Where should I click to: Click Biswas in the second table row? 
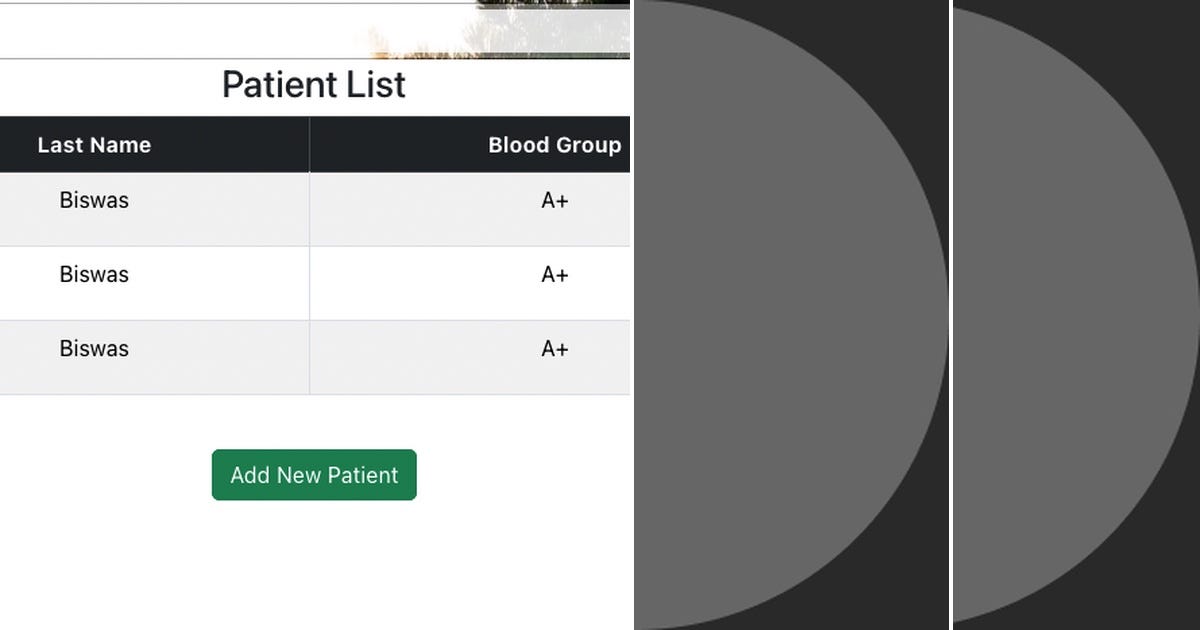94,274
